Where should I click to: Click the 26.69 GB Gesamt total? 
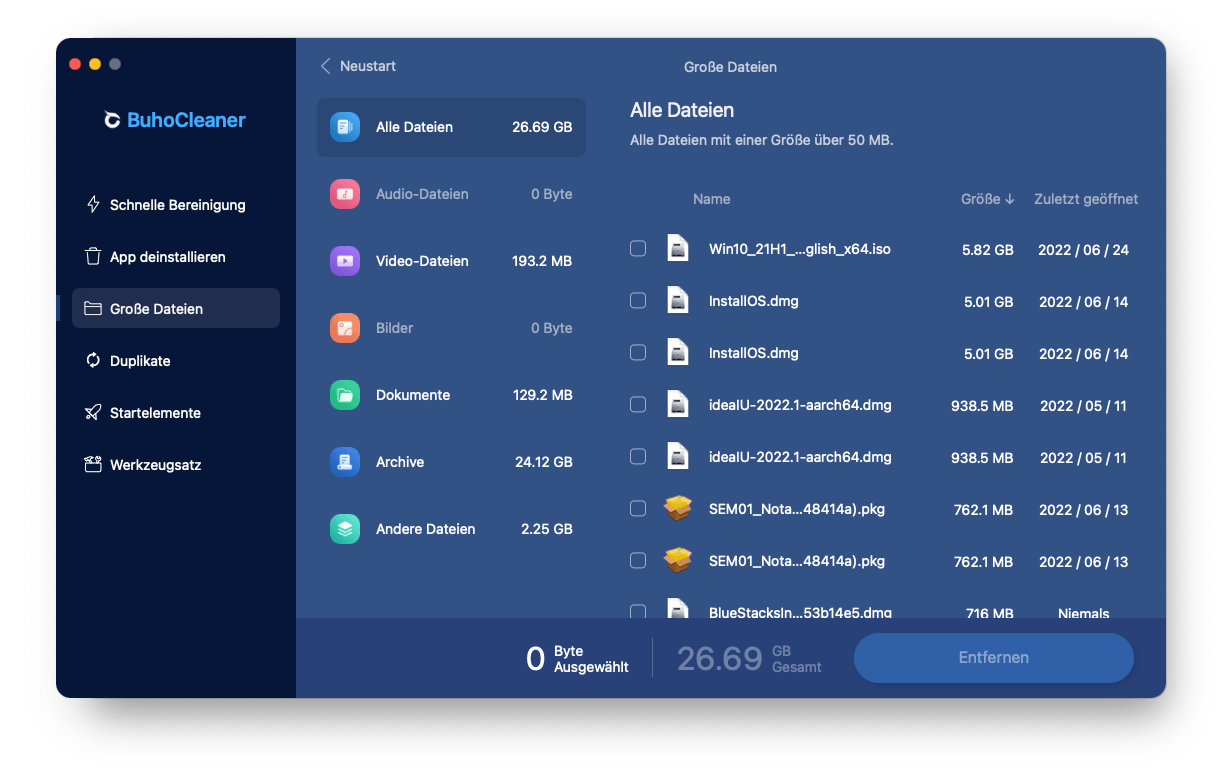tap(749, 658)
